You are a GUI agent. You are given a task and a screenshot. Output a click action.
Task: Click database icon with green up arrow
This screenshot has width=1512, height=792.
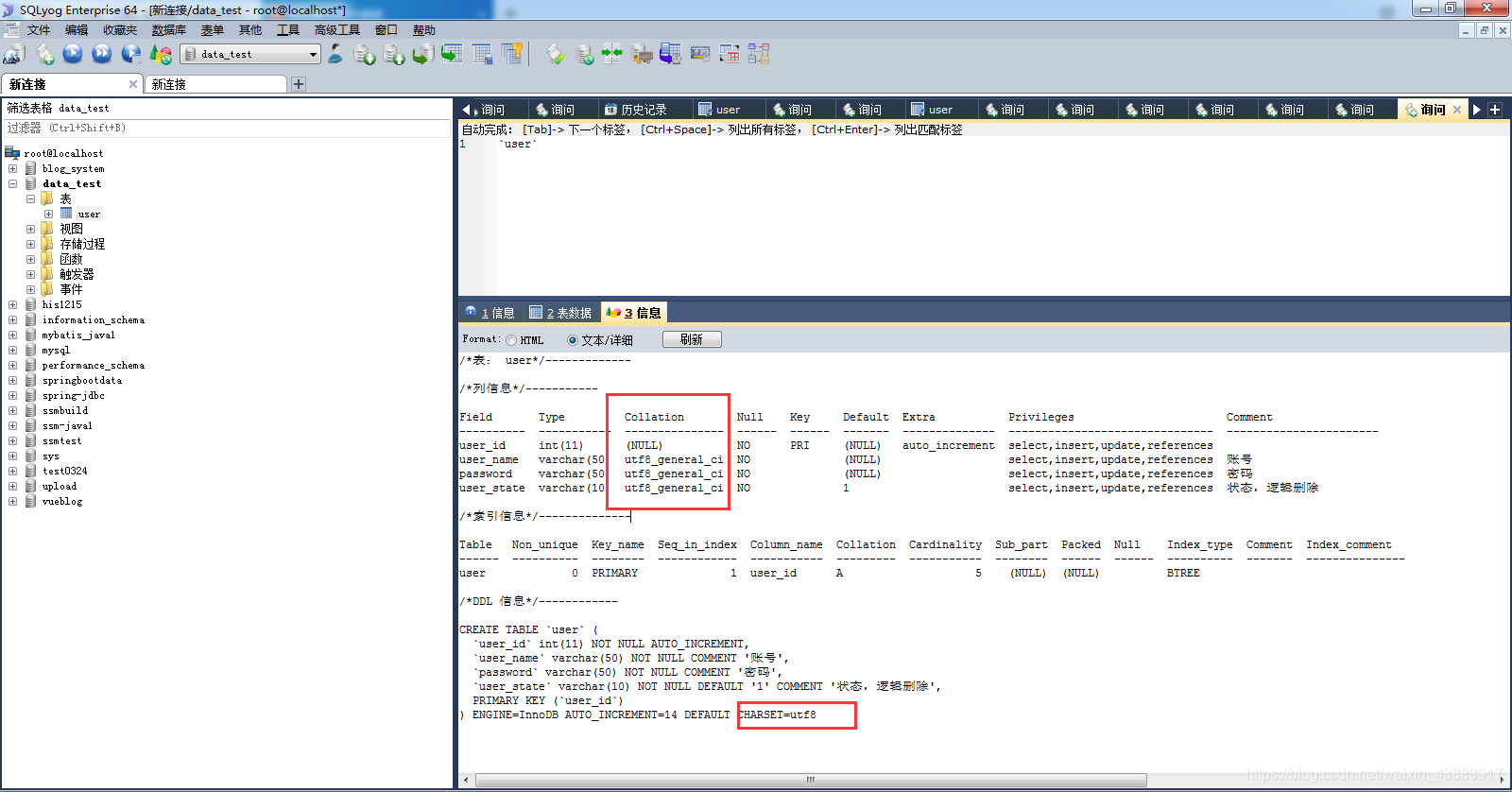(x=394, y=55)
